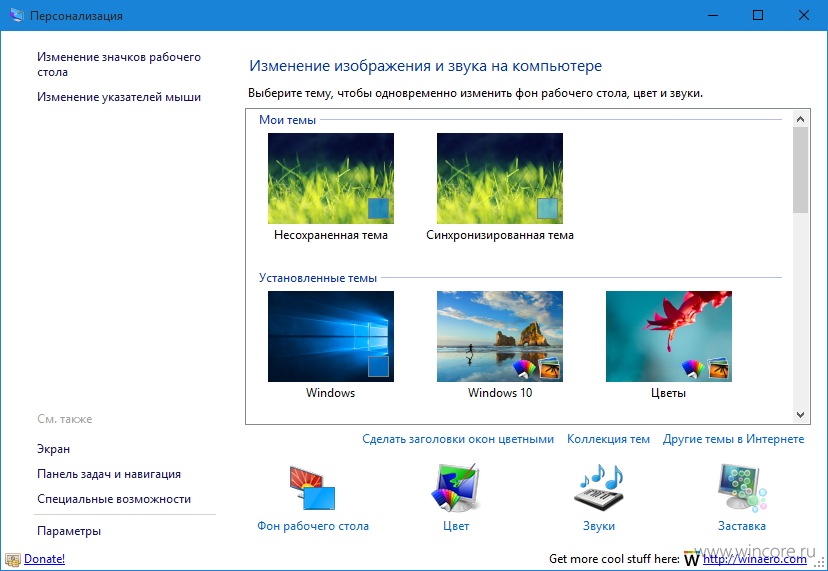Screen dimensions: 828x571
Task: Open the Color (Цвет) monitor icon
Action: tap(455, 488)
